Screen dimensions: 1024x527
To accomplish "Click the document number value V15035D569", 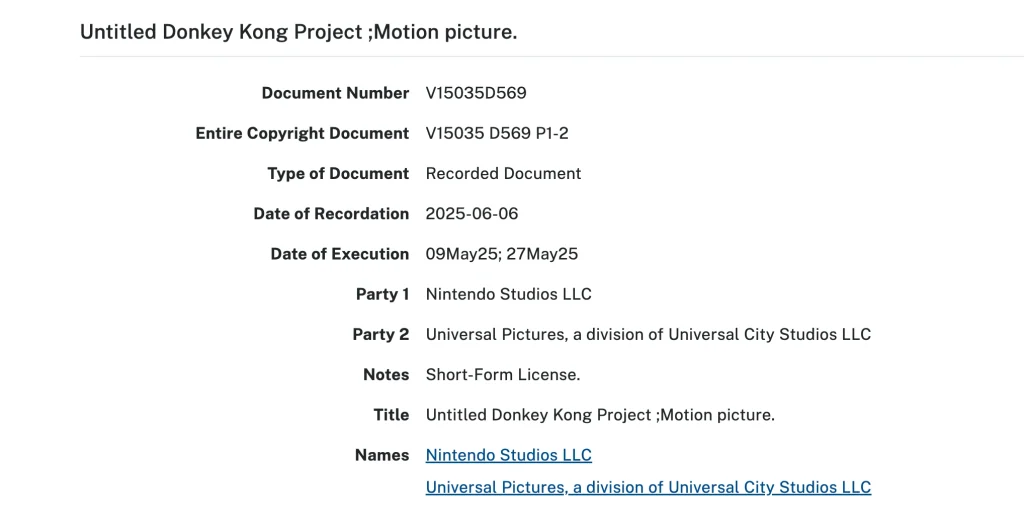I will pyautogui.click(x=476, y=93).
